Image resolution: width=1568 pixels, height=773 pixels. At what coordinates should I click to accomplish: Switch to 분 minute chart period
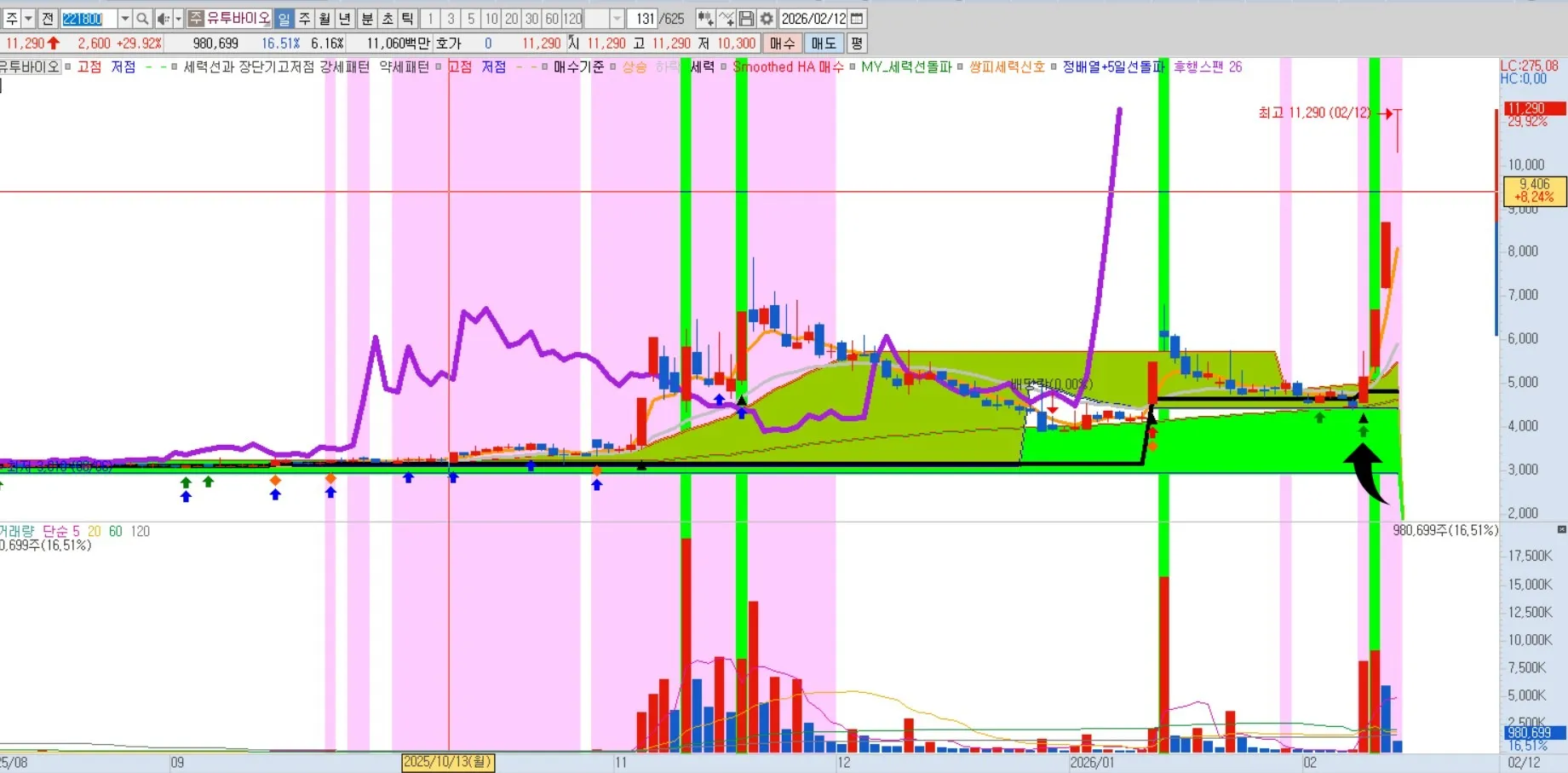tap(367, 19)
